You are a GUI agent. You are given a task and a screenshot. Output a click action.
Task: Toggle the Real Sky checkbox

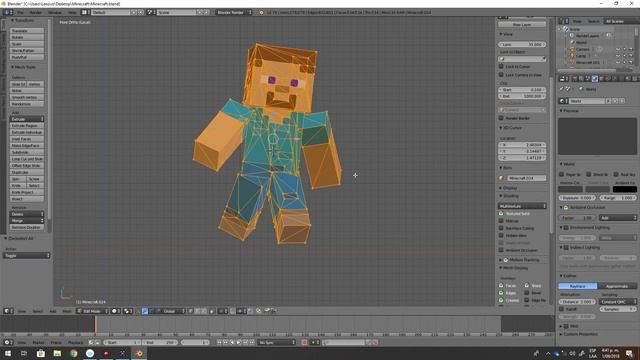click(616, 174)
